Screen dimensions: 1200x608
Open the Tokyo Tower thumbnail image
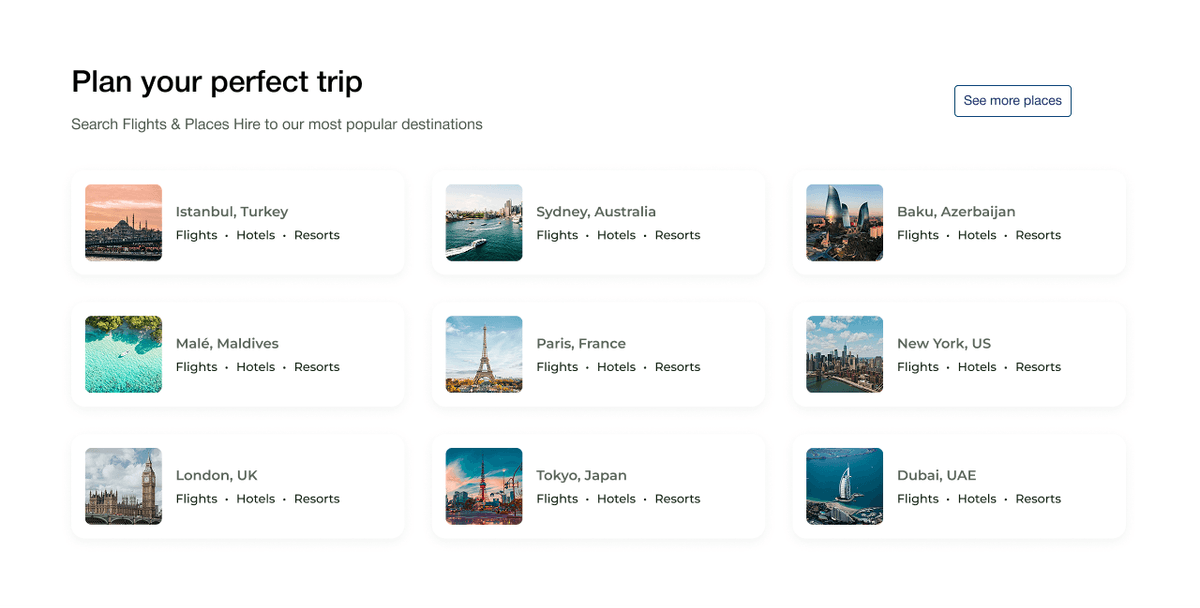[484, 487]
